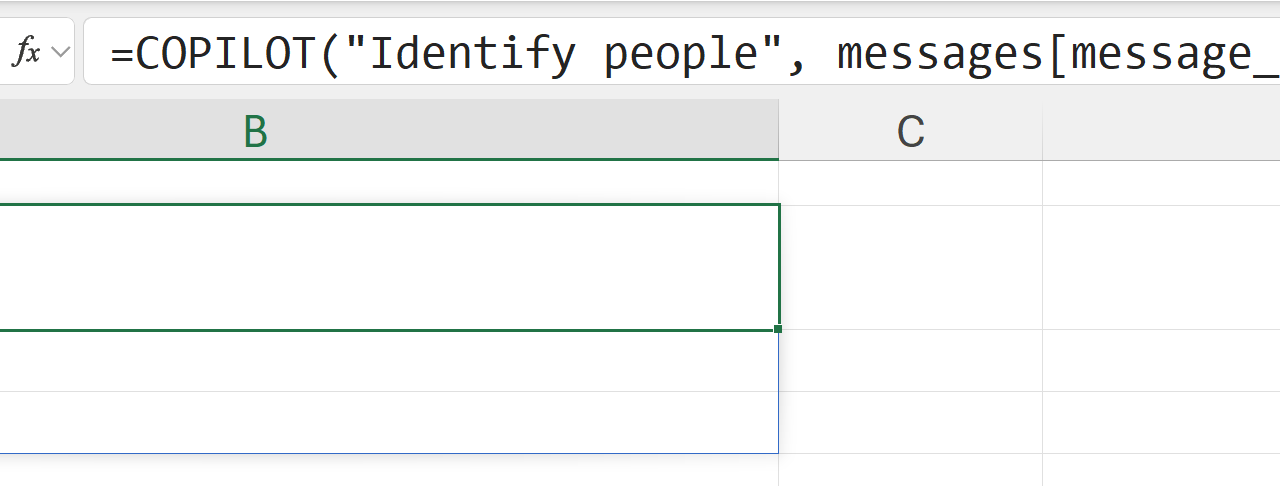Select column C cell beside the active cell
This screenshot has height=486, width=1280.
click(x=910, y=267)
